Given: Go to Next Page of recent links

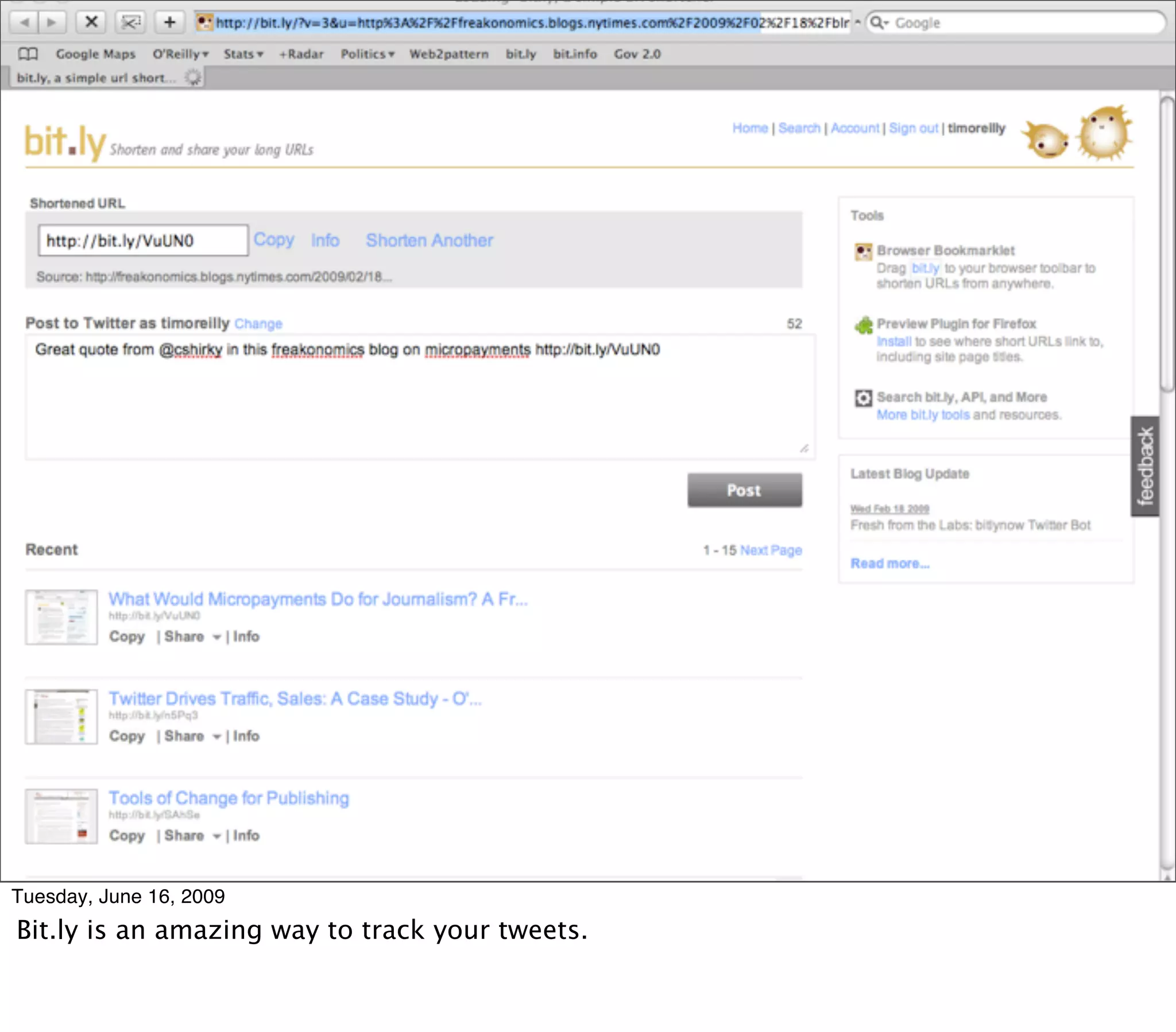Looking at the screenshot, I should (771, 550).
